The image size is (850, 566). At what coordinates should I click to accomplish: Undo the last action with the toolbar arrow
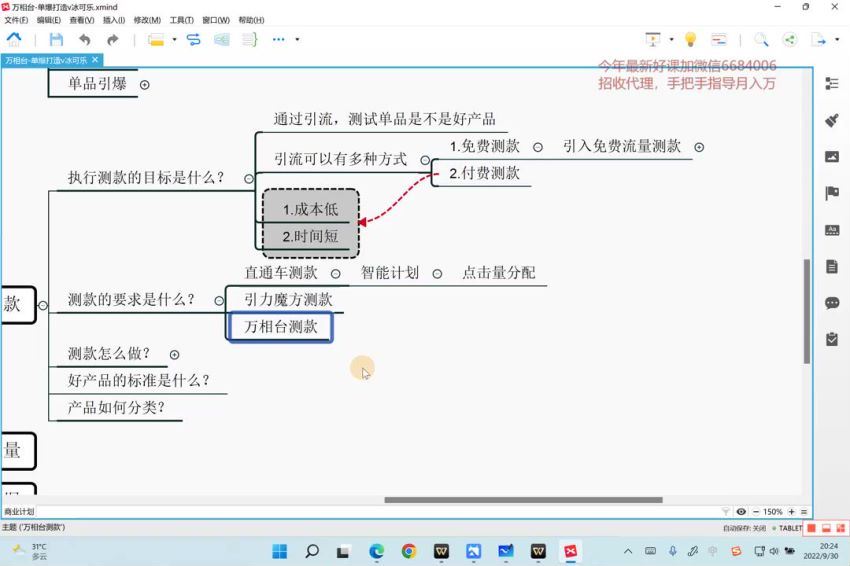[x=85, y=39]
